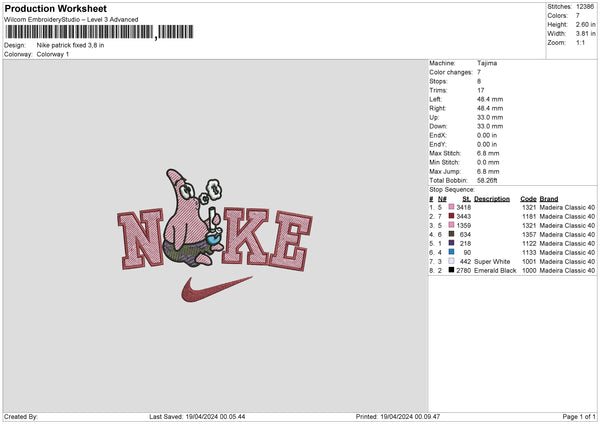
Task: Click the Super White description text
Action: click(492, 261)
